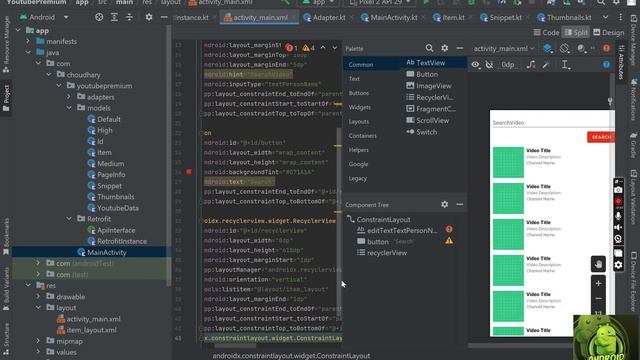Viewport: 640px width, 360px height.
Task: Collapse the models folder in project tree
Action: (x=69, y=108)
